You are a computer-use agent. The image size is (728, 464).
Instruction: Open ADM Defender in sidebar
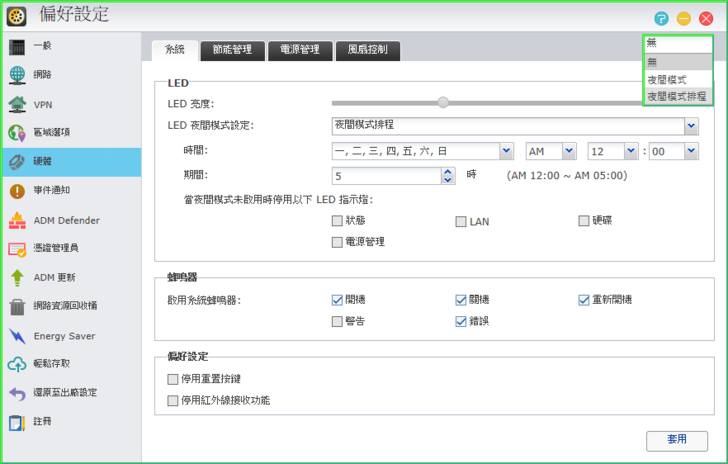pos(66,220)
